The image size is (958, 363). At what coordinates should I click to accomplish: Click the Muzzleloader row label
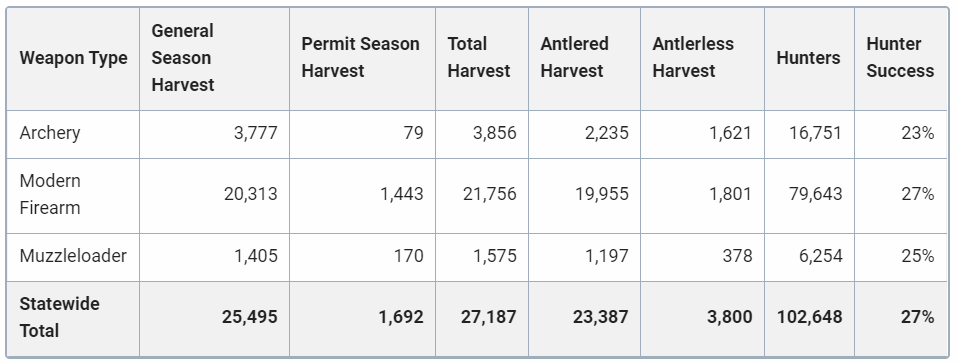(73, 255)
